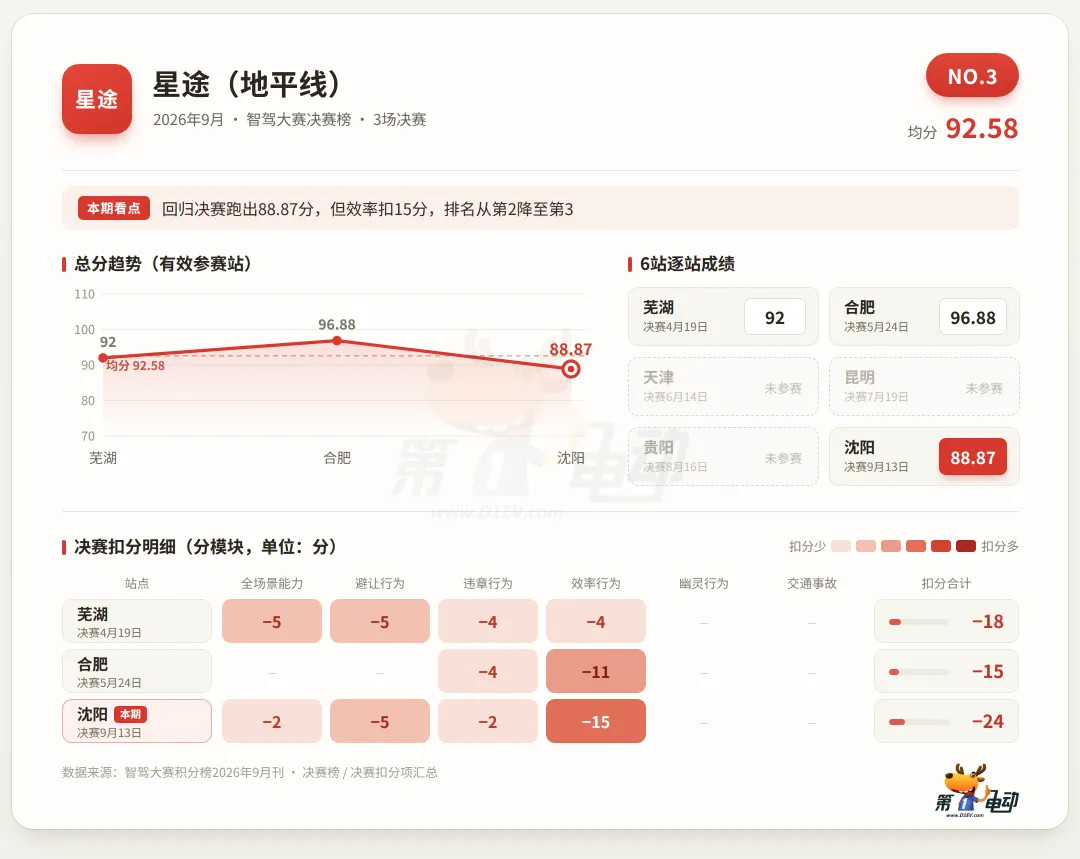Click the 星途（地平线）title text
The image size is (1080, 859).
(247, 85)
